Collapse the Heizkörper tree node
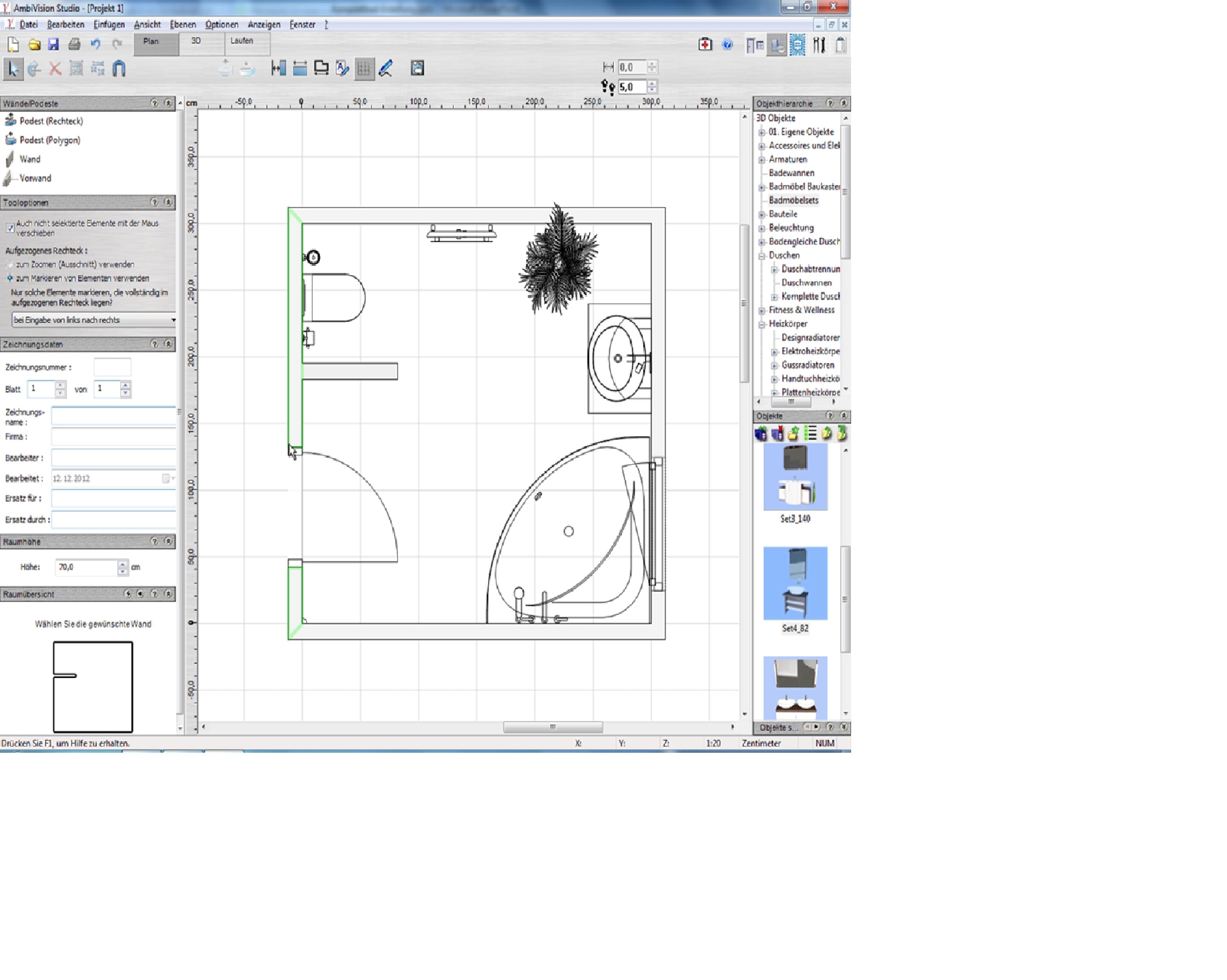This screenshot has width=1227, height=980. coord(762,324)
